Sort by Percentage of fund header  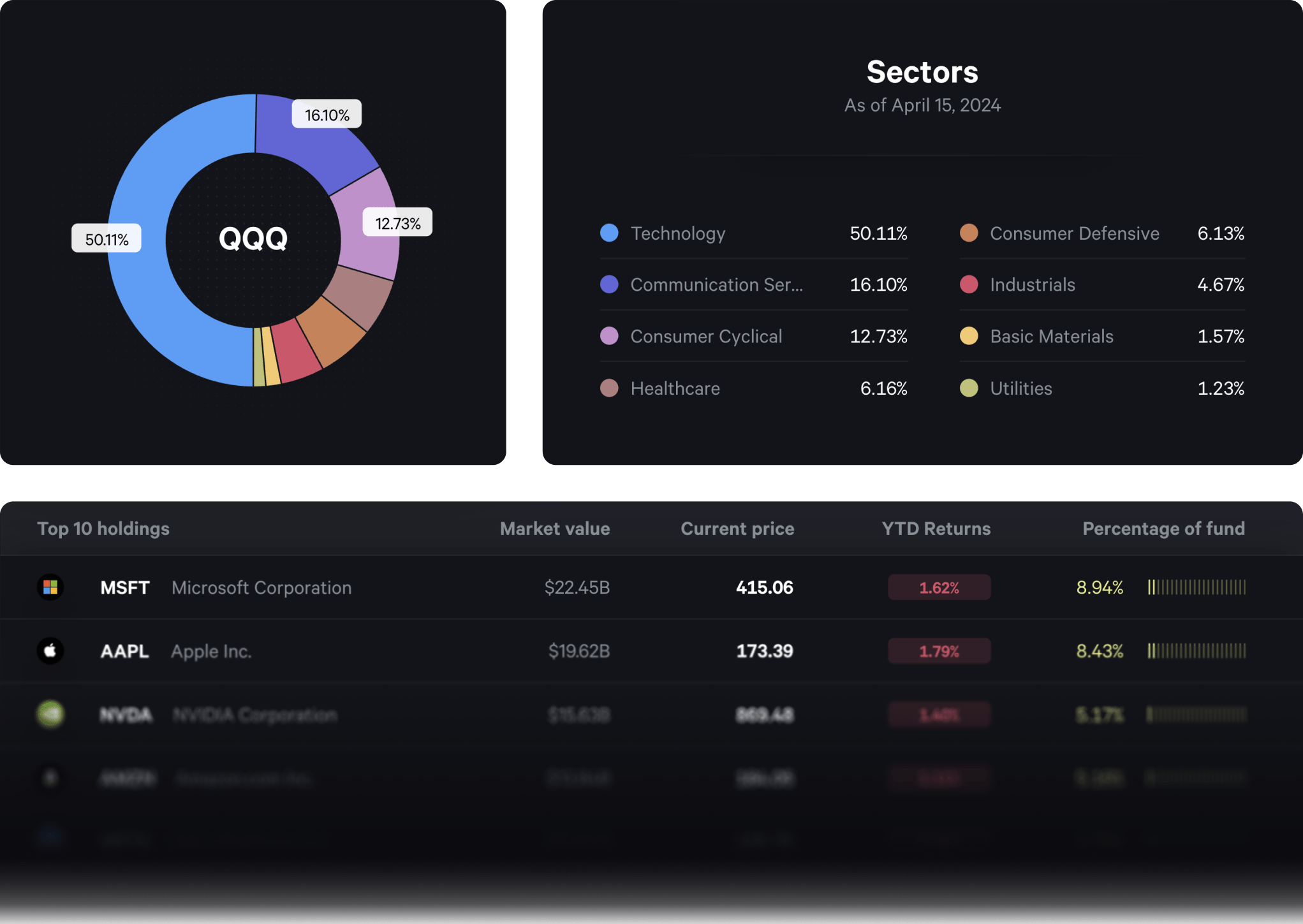[x=1163, y=529]
